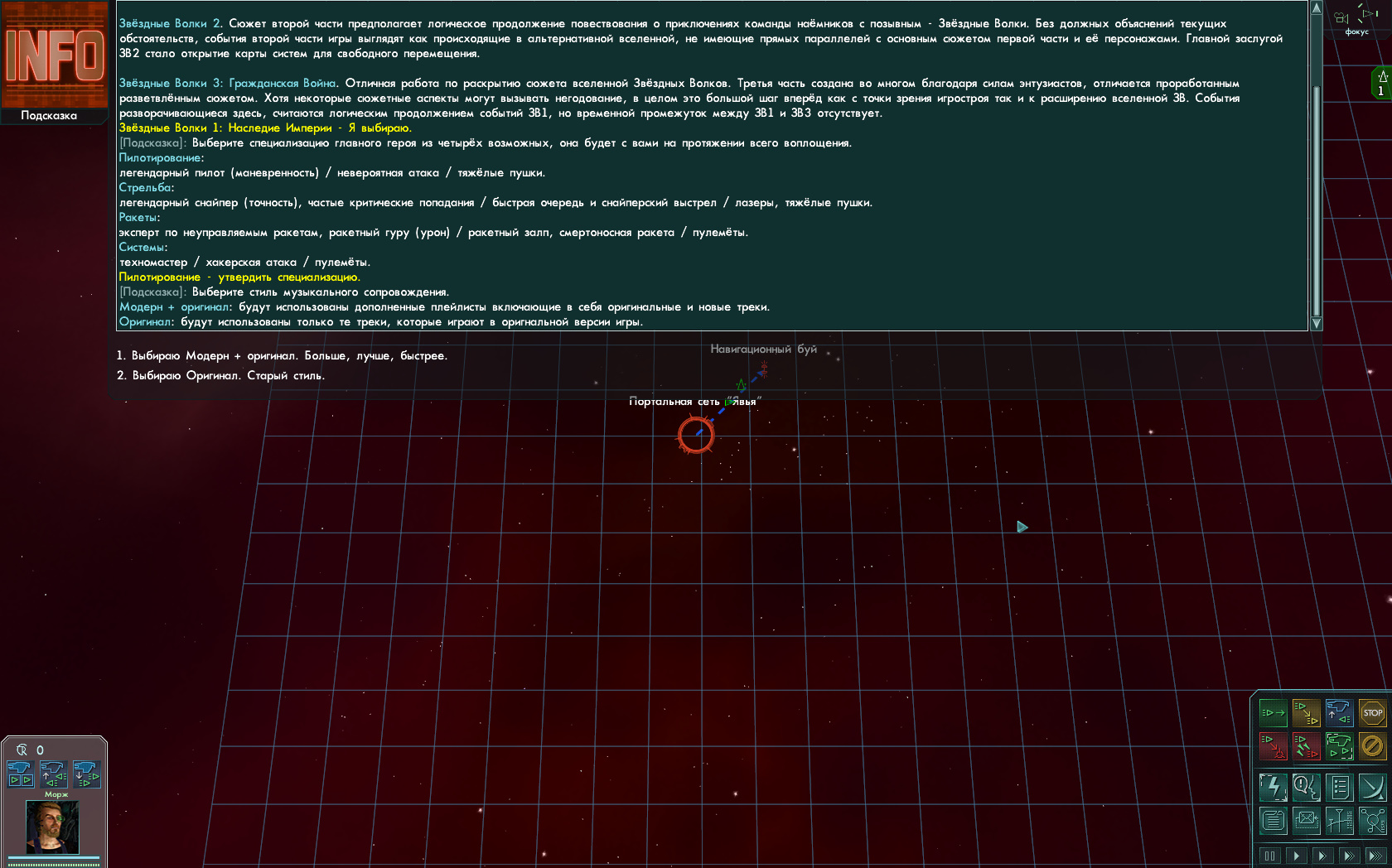The image size is (1392, 868).
Task: Click the yellow cancel/prohibit order icon
Action: [1372, 746]
